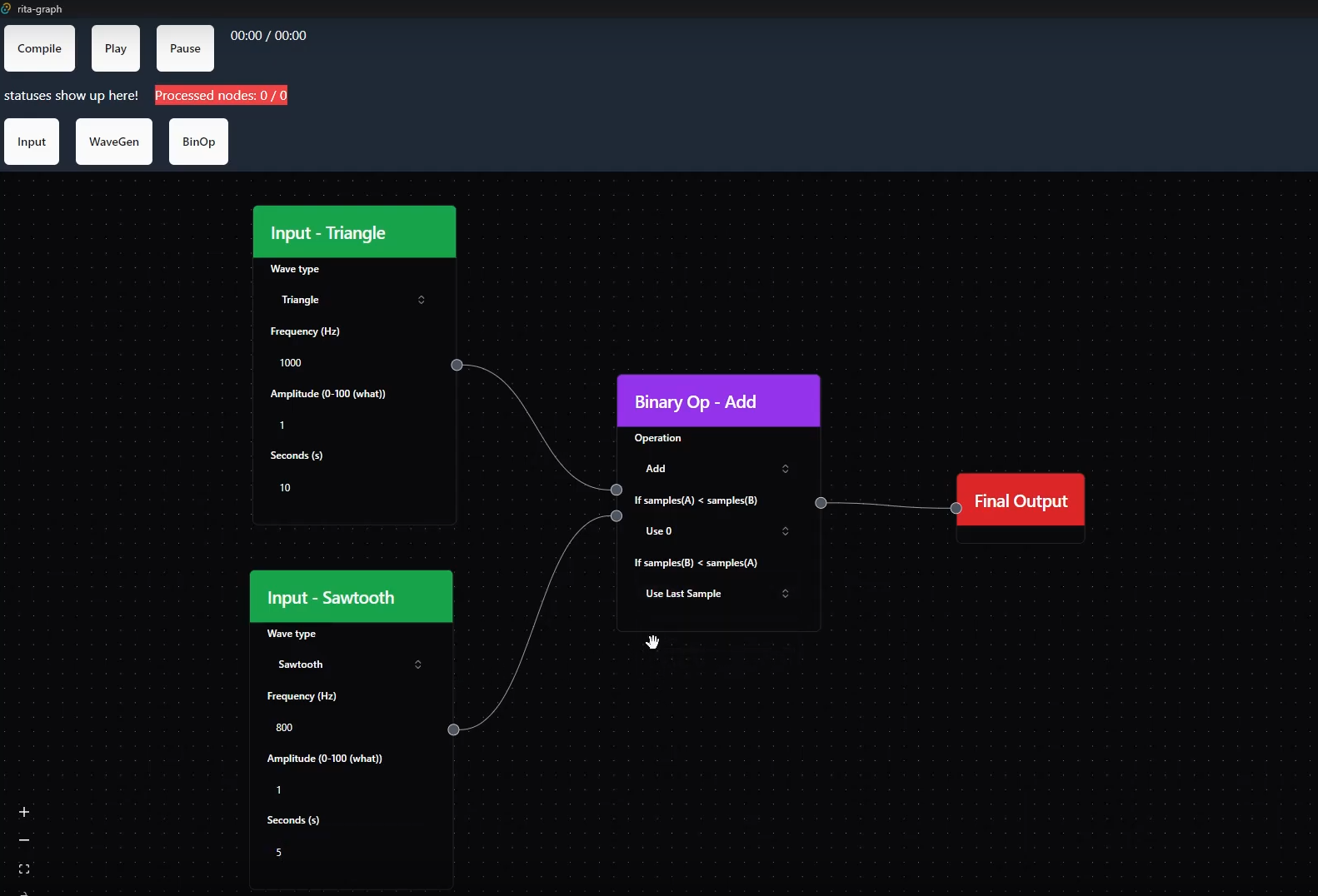
Task: Pause the audio playback
Action: click(x=185, y=48)
